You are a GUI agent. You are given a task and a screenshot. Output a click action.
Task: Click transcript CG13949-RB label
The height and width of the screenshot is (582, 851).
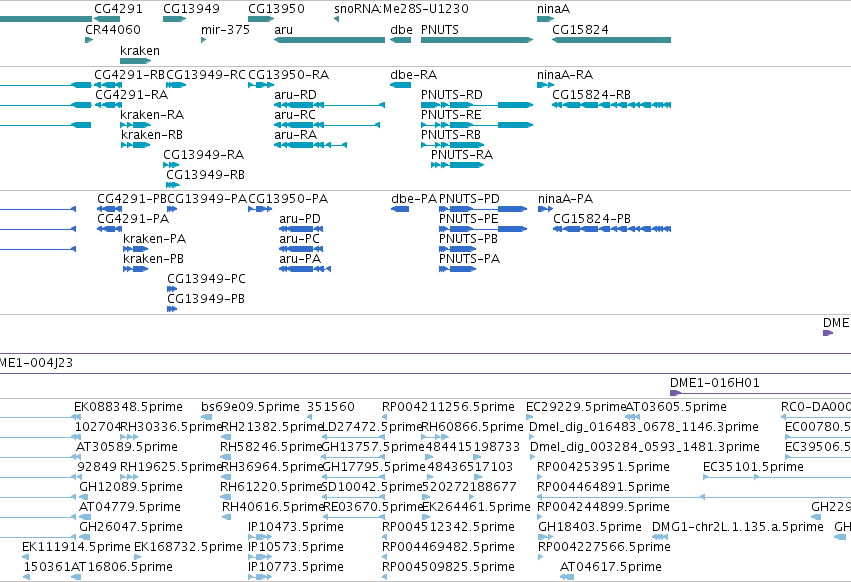click(x=205, y=175)
